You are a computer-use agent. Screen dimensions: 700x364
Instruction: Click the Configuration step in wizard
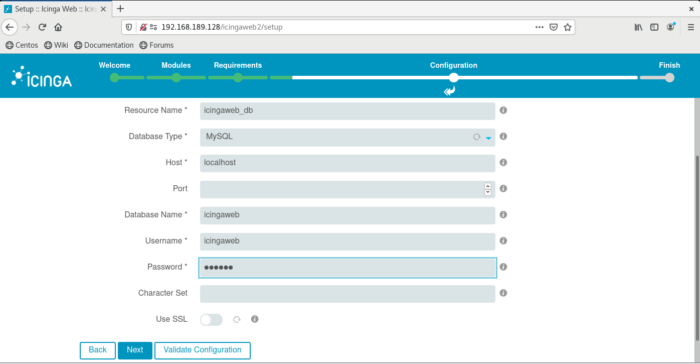click(x=454, y=71)
